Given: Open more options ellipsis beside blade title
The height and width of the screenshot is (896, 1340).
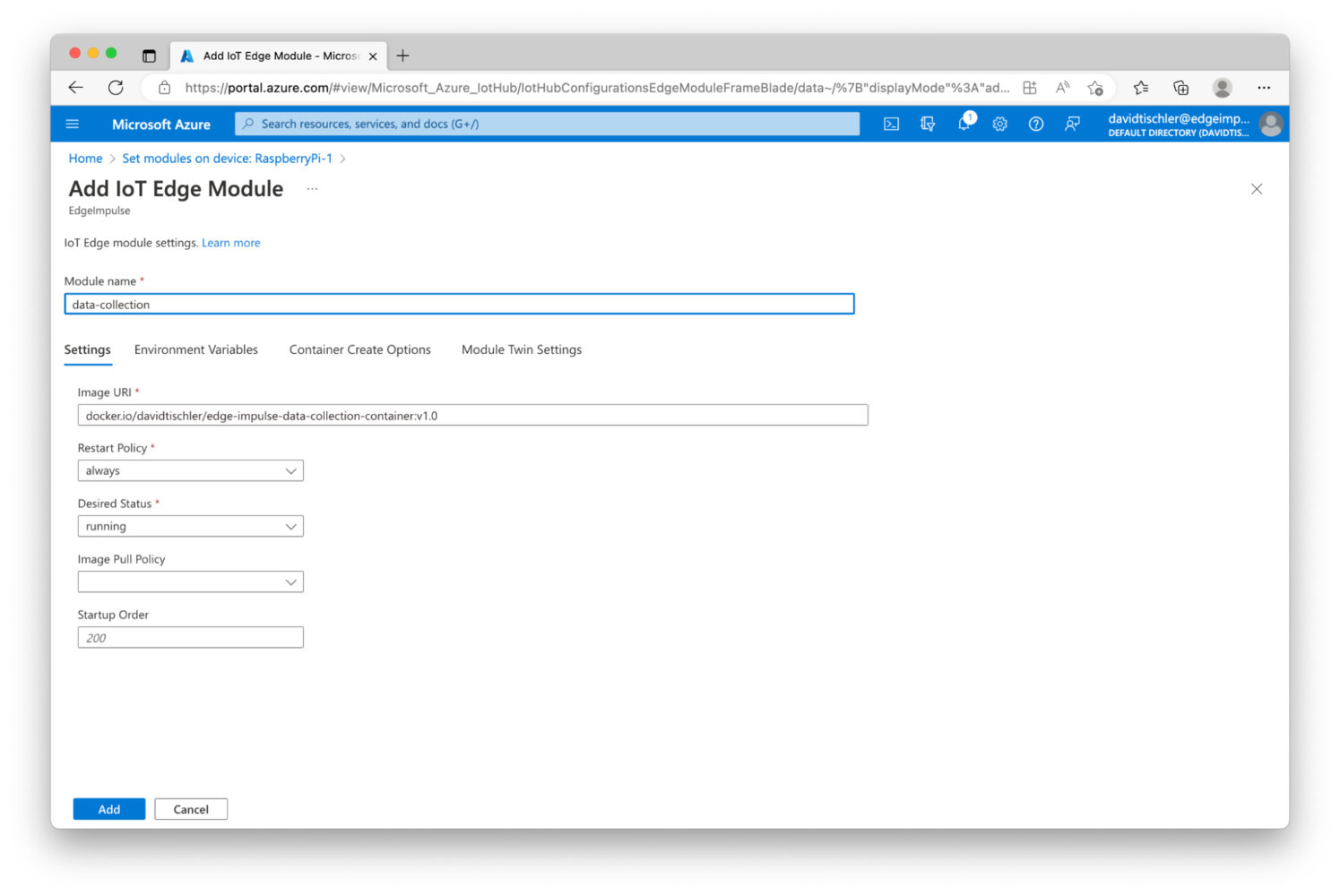Looking at the screenshot, I should (312, 189).
